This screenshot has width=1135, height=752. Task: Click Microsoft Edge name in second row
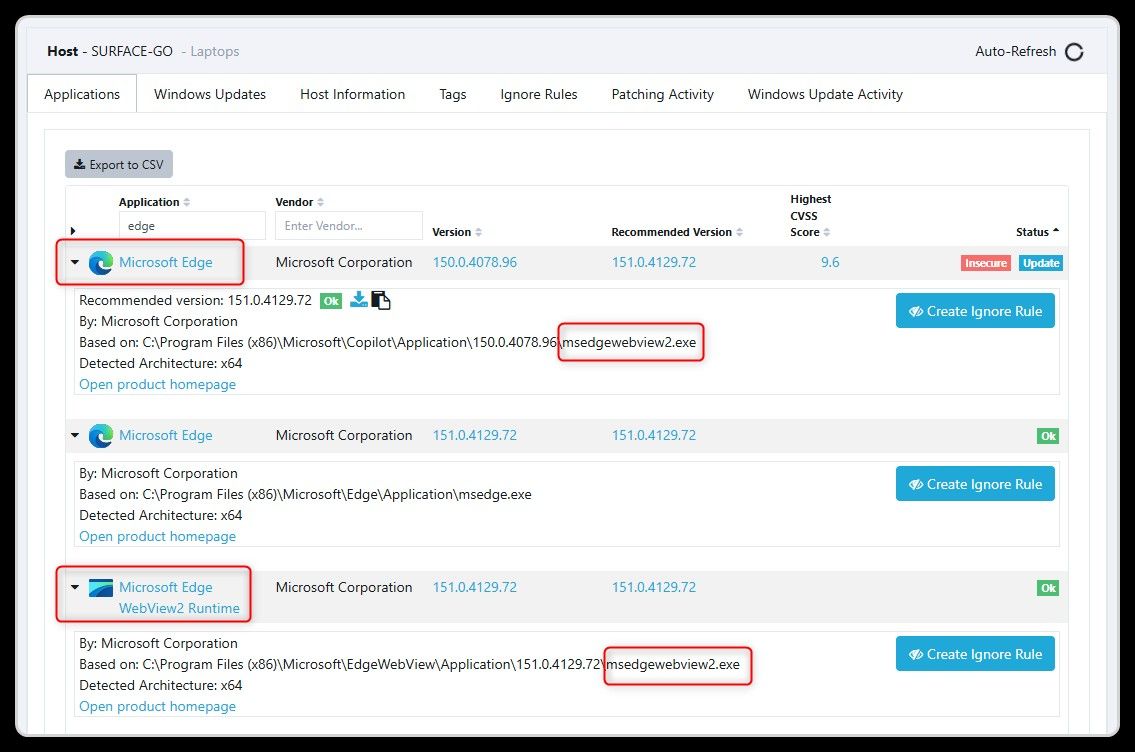point(166,435)
